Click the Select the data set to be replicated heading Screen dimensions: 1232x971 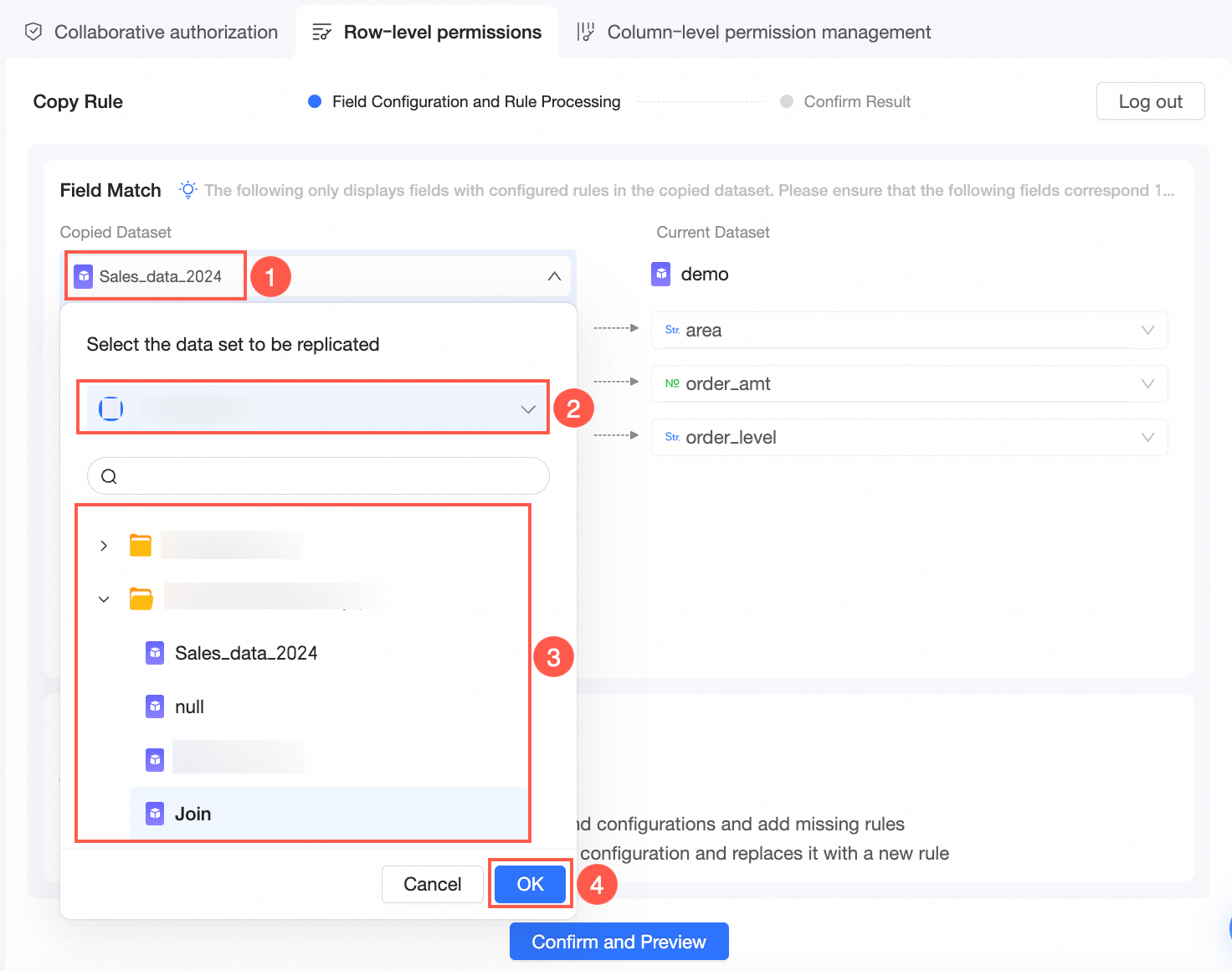pyautogui.click(x=233, y=344)
